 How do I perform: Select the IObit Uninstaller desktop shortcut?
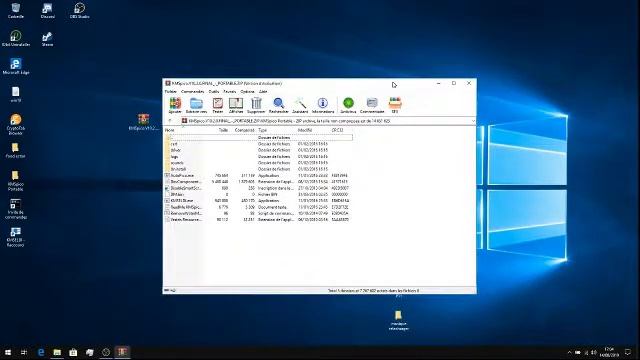click(x=16, y=39)
